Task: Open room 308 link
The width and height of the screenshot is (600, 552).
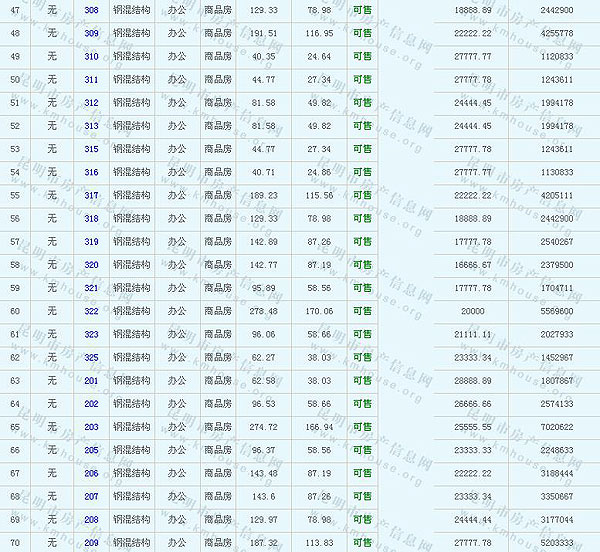Action: click(x=91, y=10)
